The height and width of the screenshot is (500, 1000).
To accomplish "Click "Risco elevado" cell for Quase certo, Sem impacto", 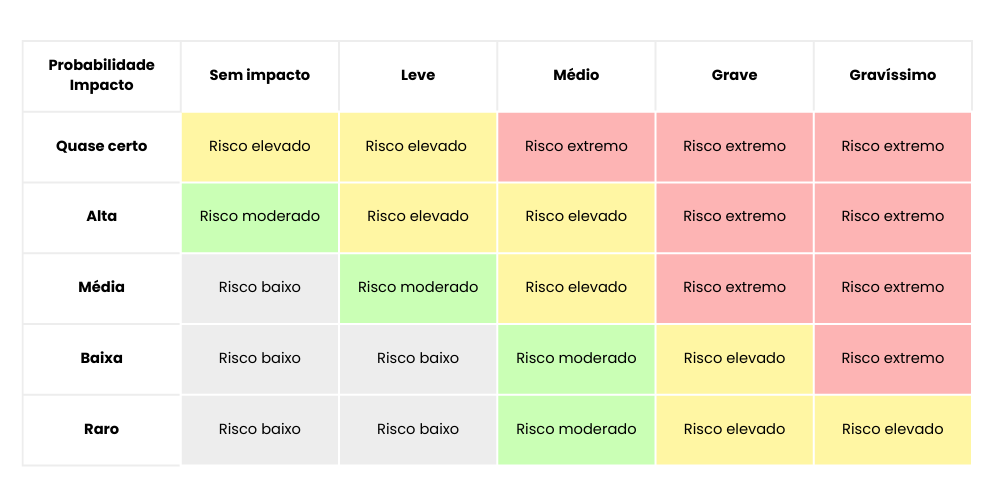I will (259, 146).
